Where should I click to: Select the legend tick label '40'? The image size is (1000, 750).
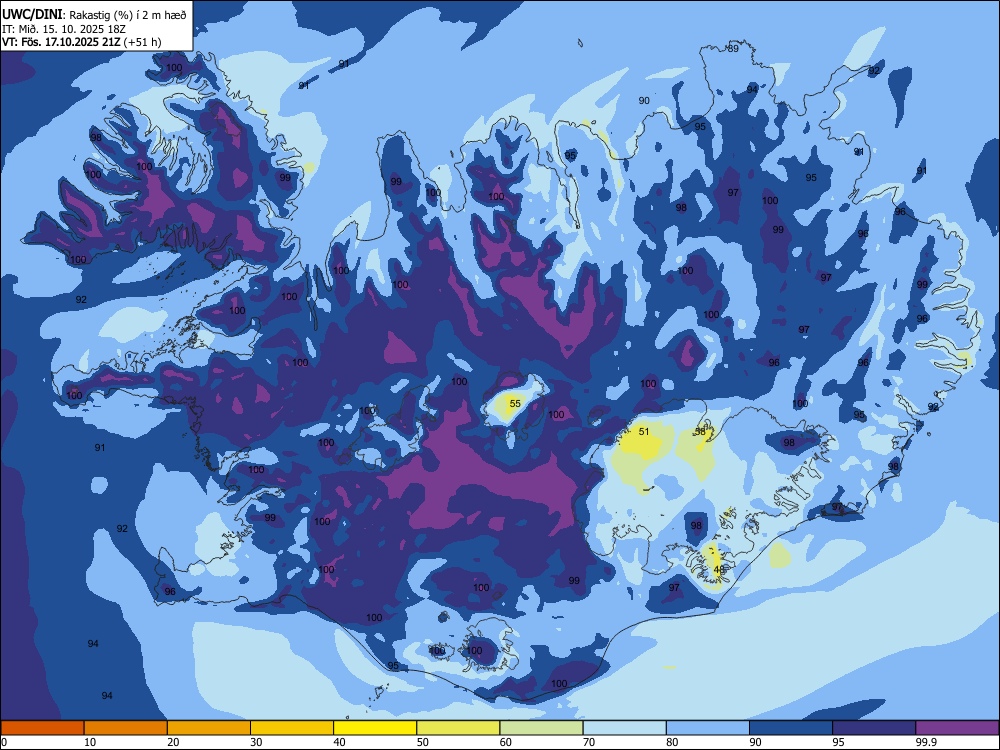[339, 742]
